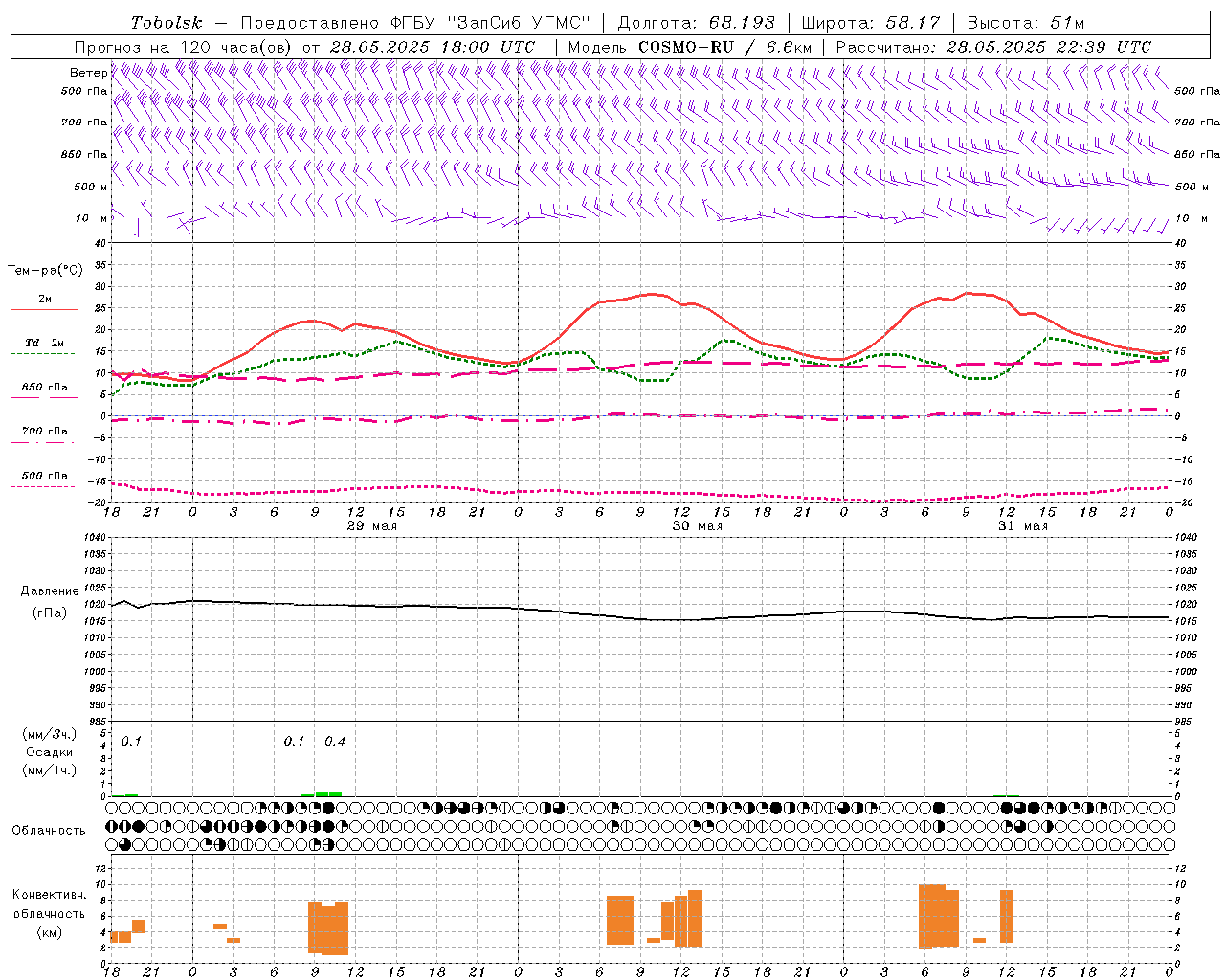This screenshot has width=1225, height=980.
Task: Click the "10 м" wind level label on left
Action: point(92,218)
